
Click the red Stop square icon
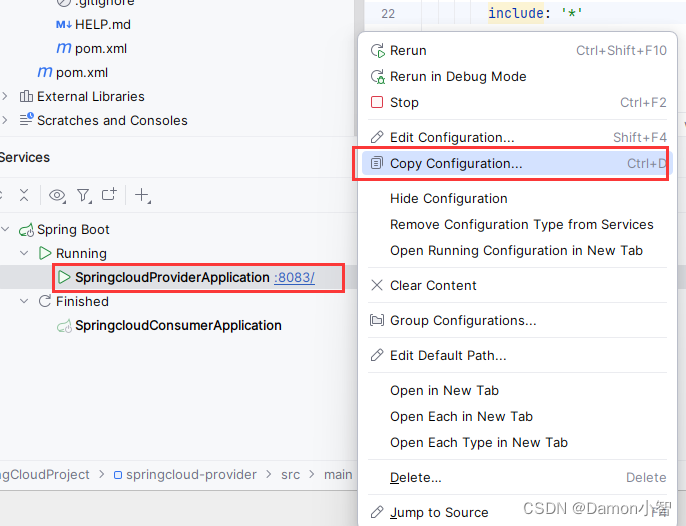tap(377, 102)
